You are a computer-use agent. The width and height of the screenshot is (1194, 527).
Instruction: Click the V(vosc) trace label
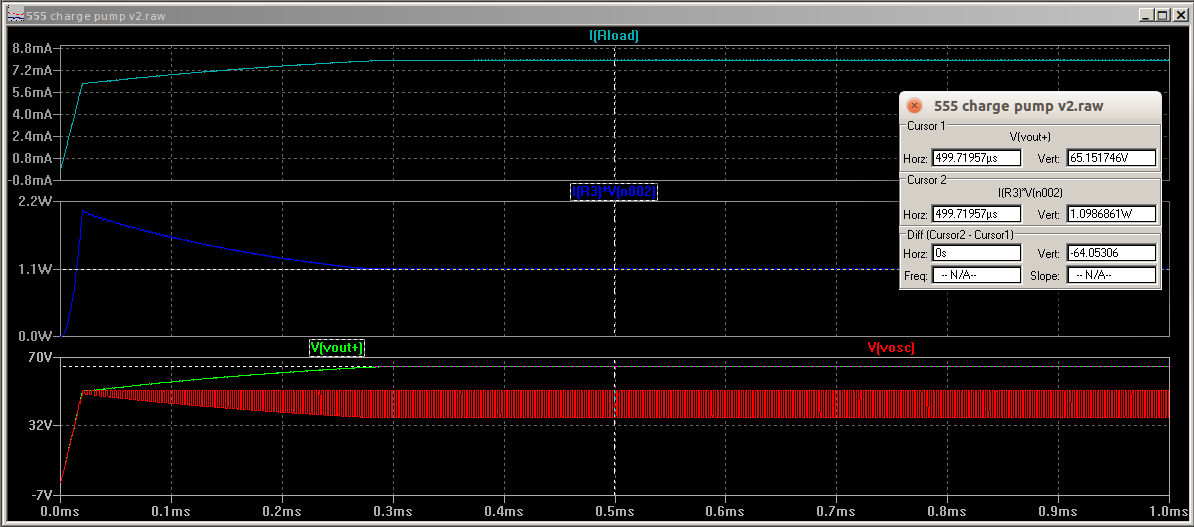coord(891,348)
